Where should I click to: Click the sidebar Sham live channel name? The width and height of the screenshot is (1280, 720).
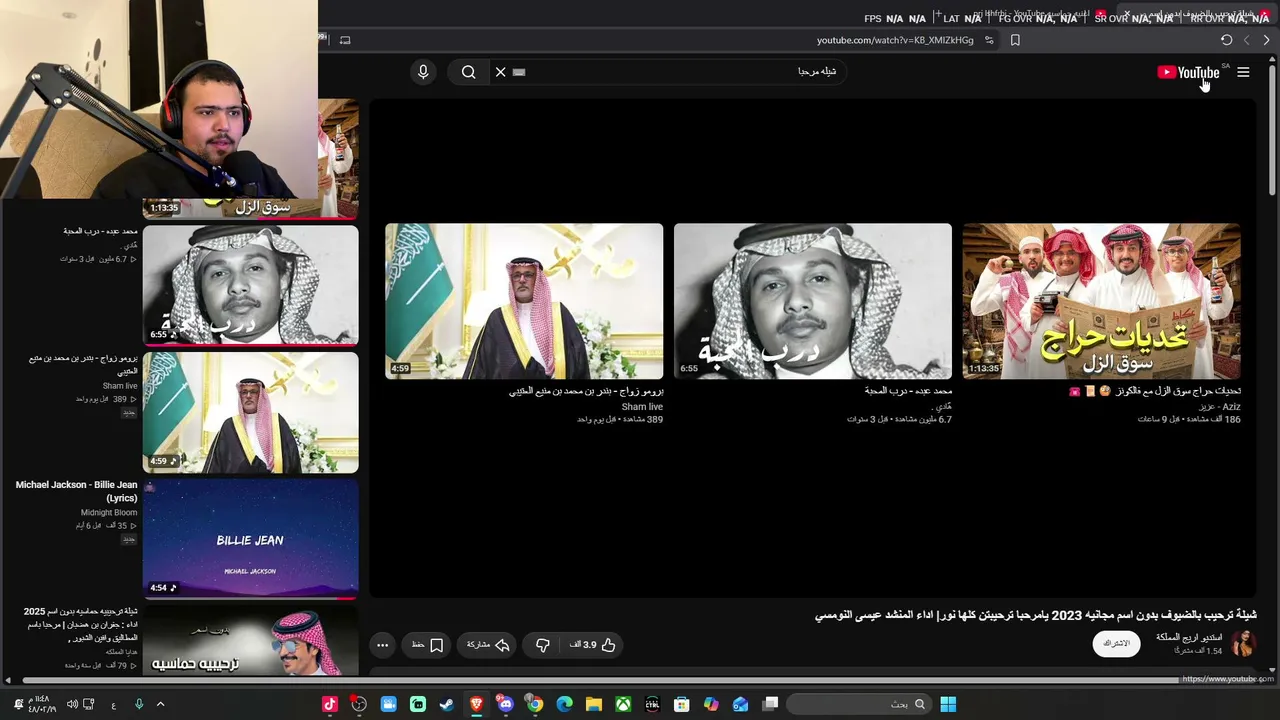click(120, 386)
